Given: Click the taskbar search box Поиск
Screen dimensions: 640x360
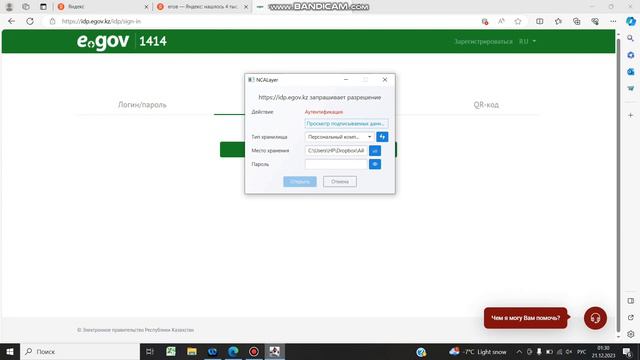Looking at the screenshot, I should click(x=80, y=351).
